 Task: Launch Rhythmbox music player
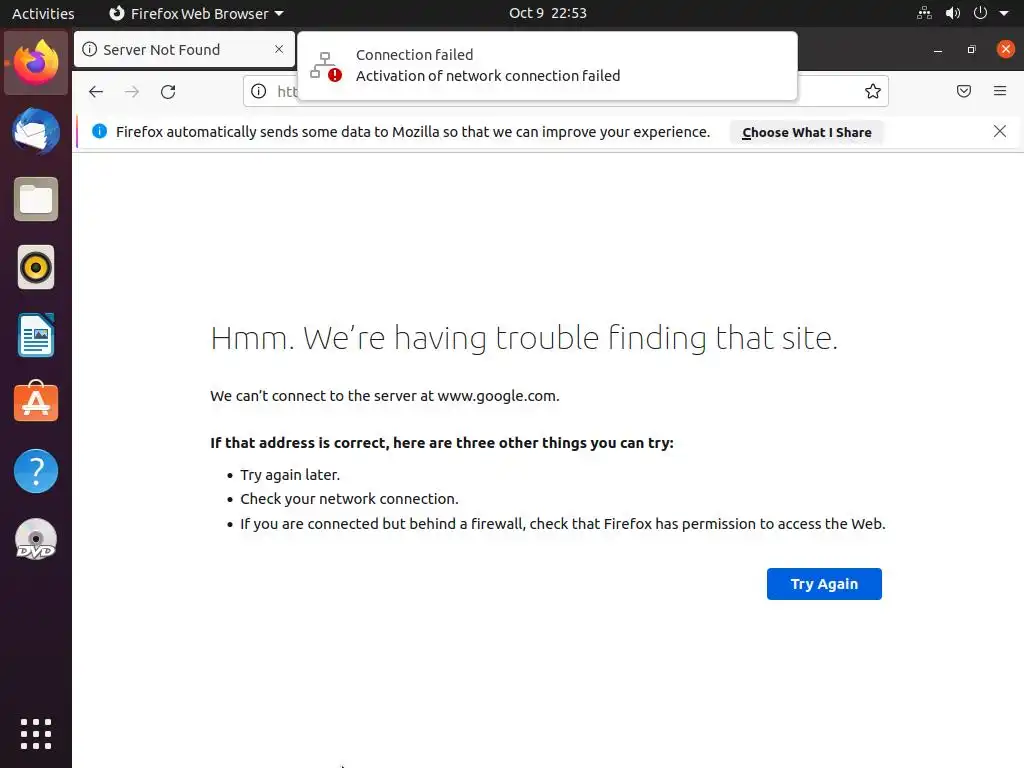[36, 267]
